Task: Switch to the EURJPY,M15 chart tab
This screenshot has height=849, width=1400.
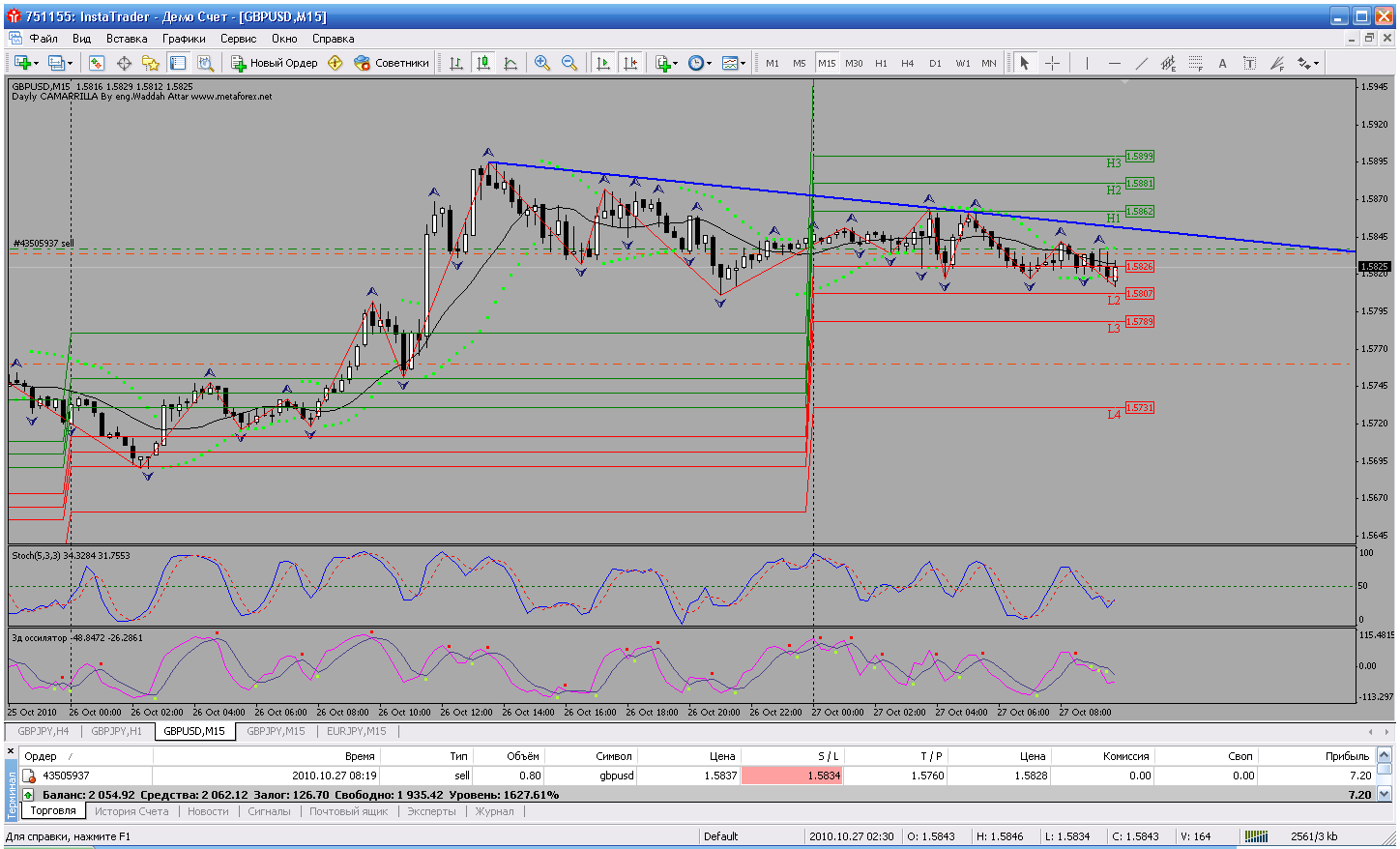Action: click(x=356, y=731)
